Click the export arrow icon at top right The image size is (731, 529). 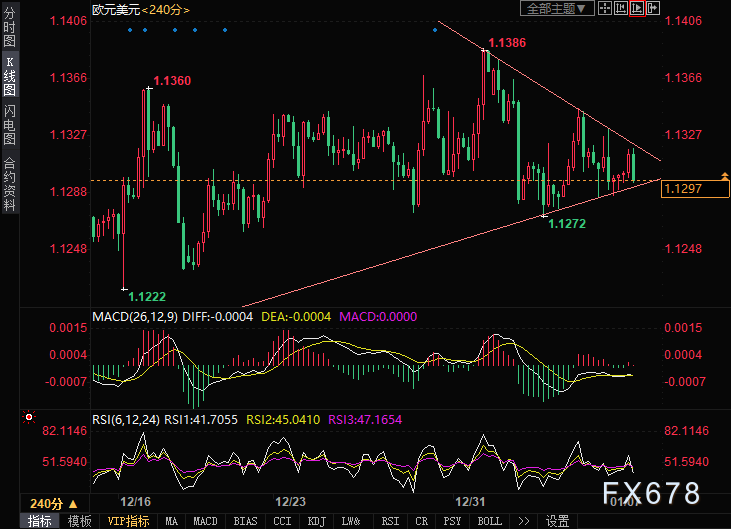pos(653,8)
